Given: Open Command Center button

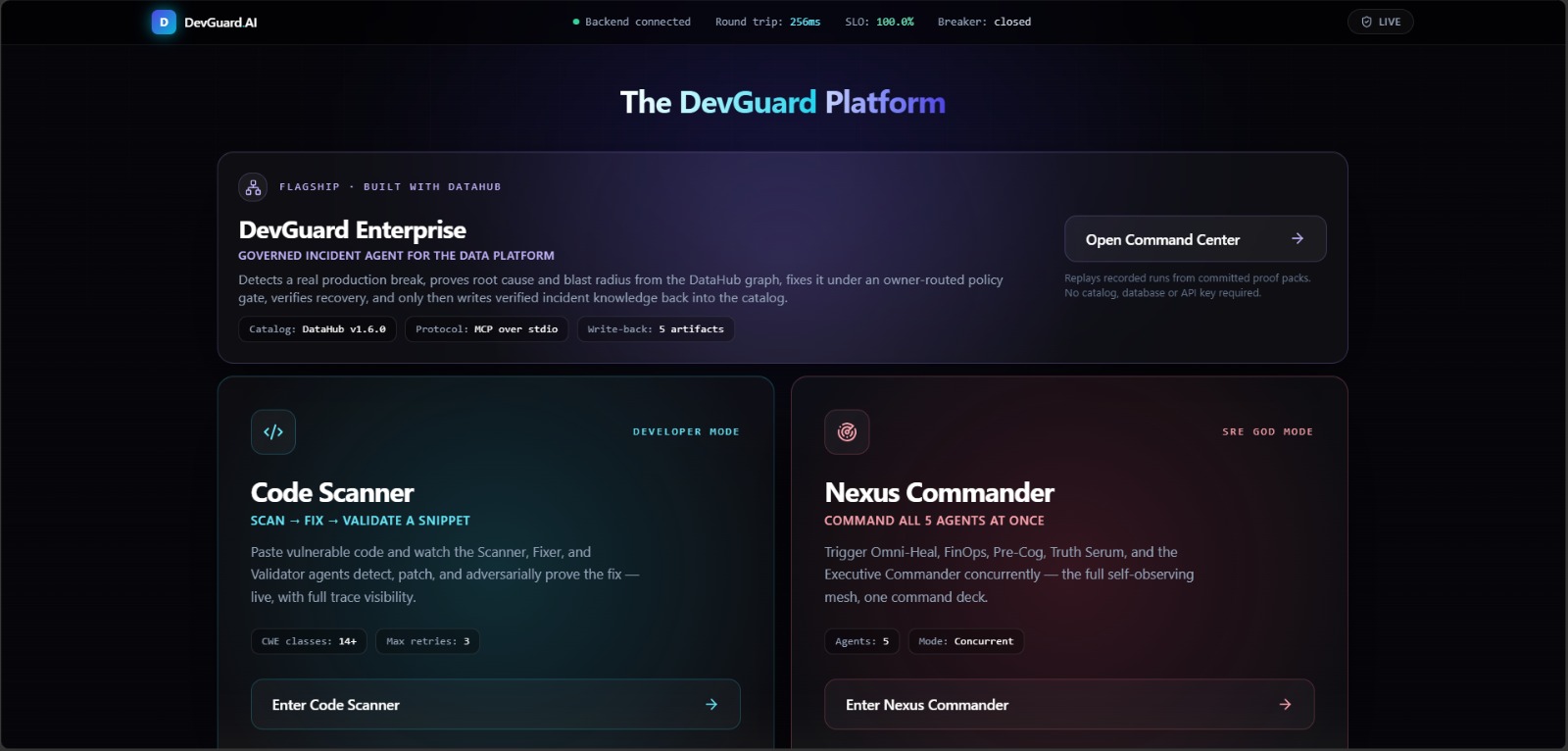Looking at the screenshot, I should [1195, 239].
